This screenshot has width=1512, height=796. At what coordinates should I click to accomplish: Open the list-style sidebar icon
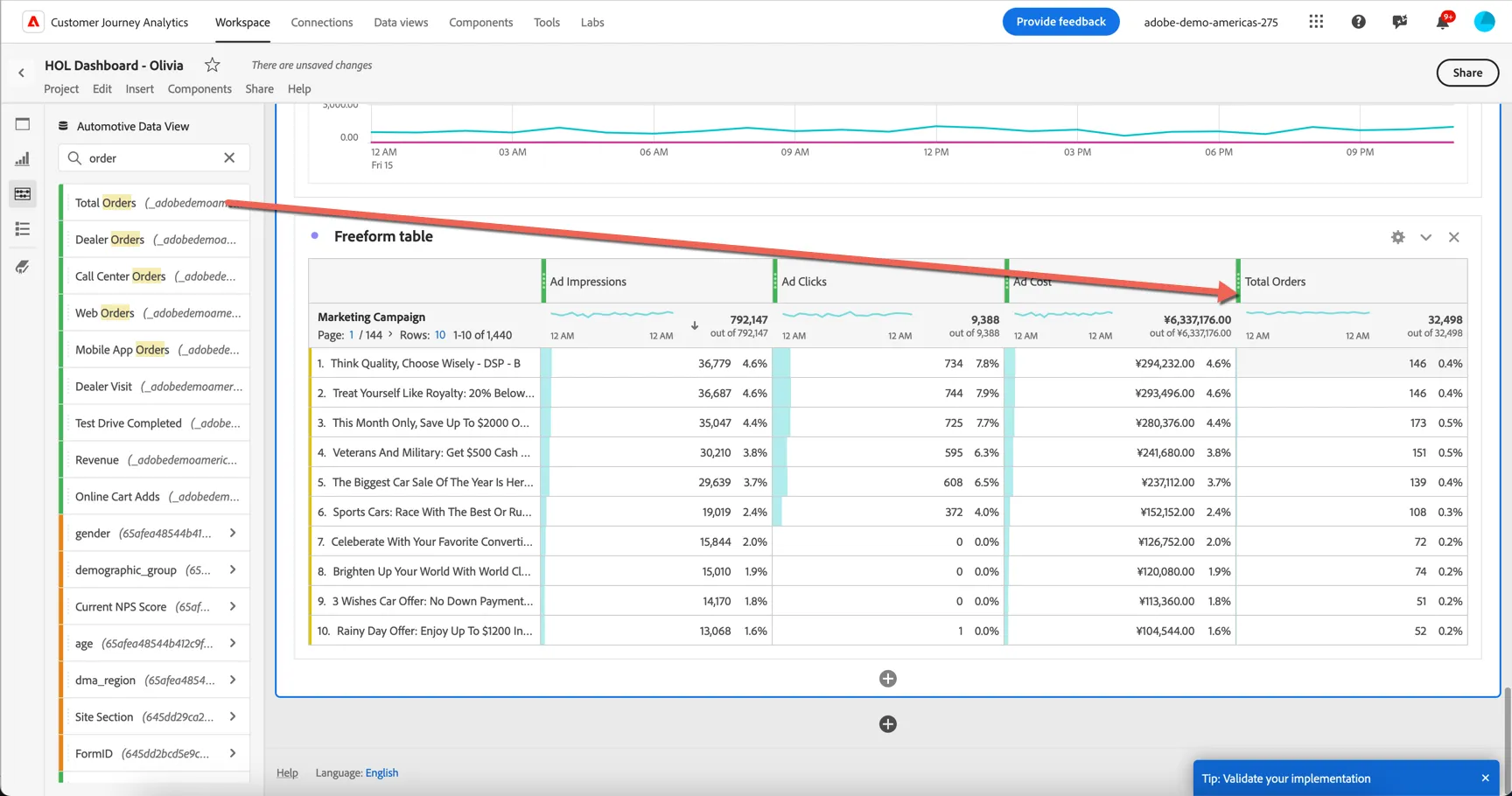tap(23, 229)
